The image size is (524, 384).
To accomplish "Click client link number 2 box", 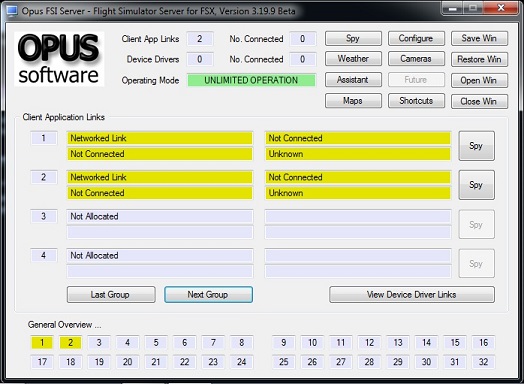I will [44, 177].
